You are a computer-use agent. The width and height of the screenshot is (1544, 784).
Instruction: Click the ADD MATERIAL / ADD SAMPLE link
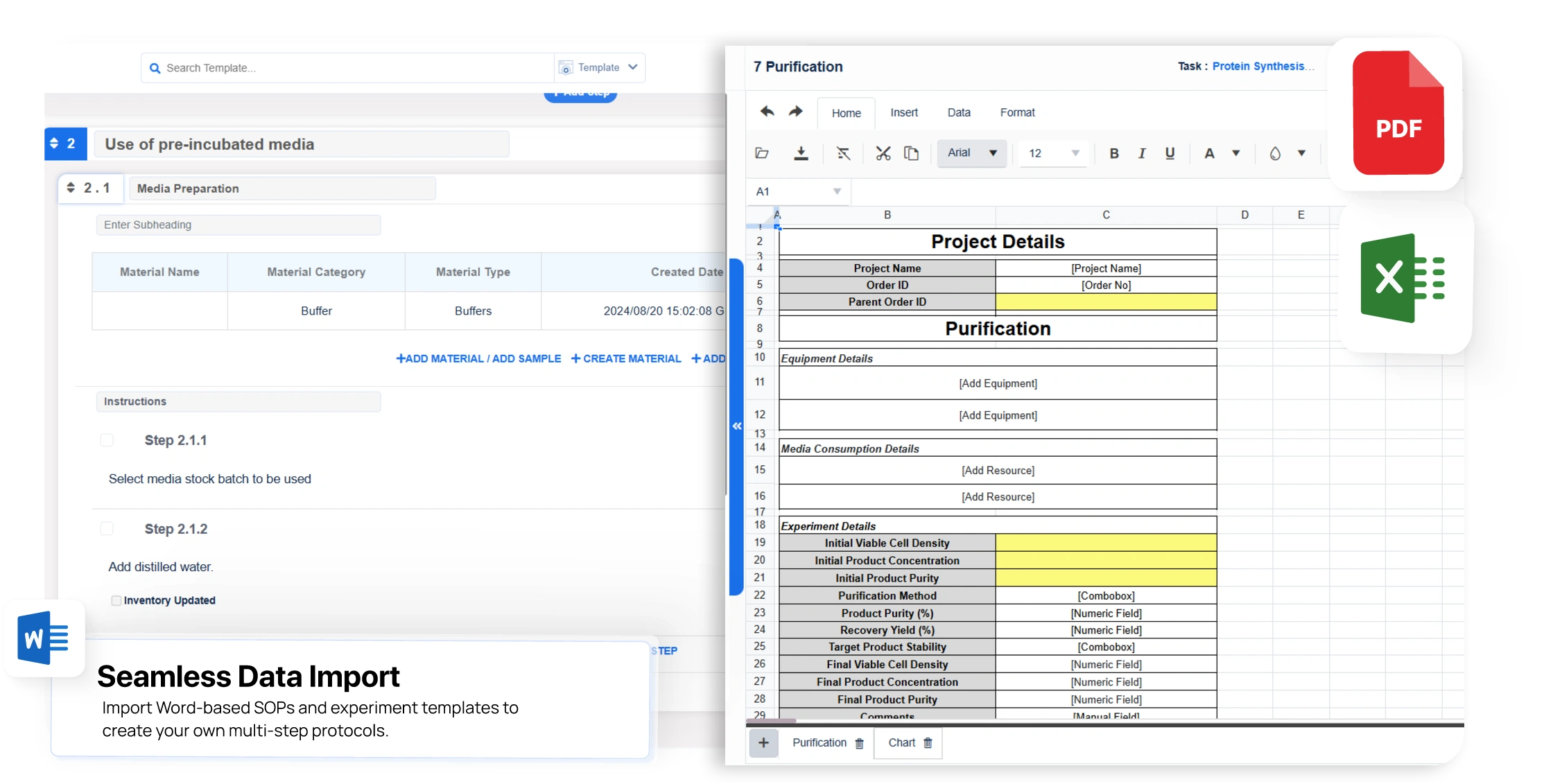(479, 358)
